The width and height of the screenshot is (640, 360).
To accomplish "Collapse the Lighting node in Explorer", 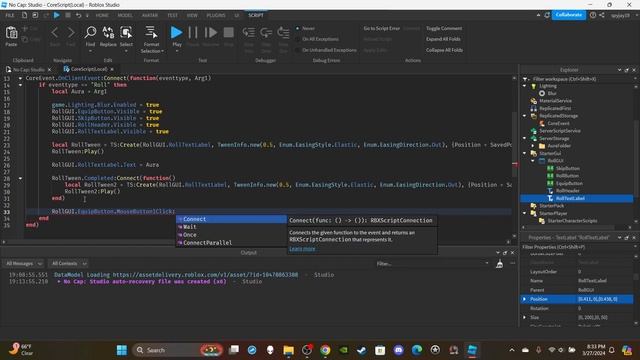I will coord(524,86).
